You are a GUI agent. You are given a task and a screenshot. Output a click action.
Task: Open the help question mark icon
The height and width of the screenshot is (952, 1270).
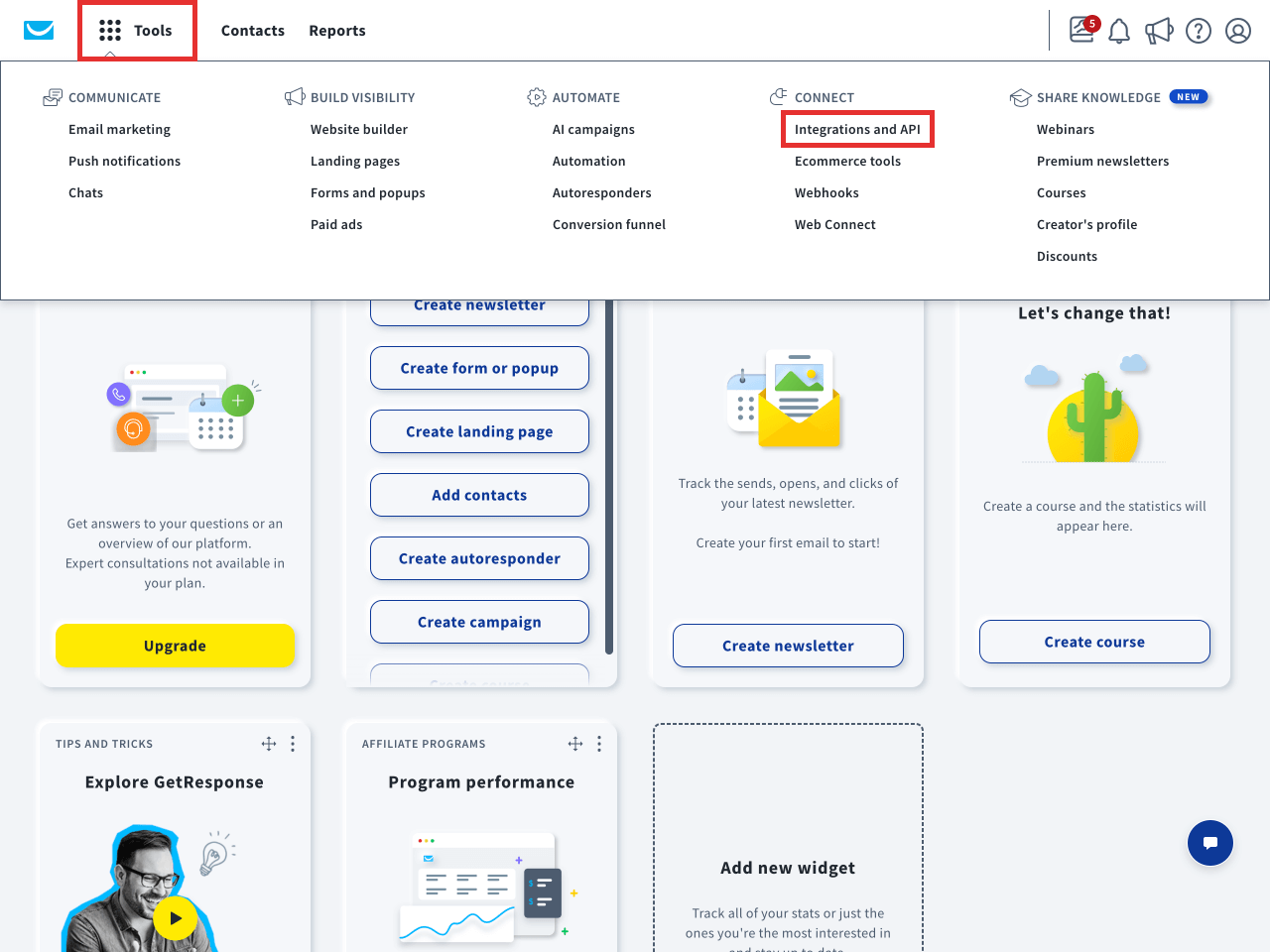click(1199, 31)
